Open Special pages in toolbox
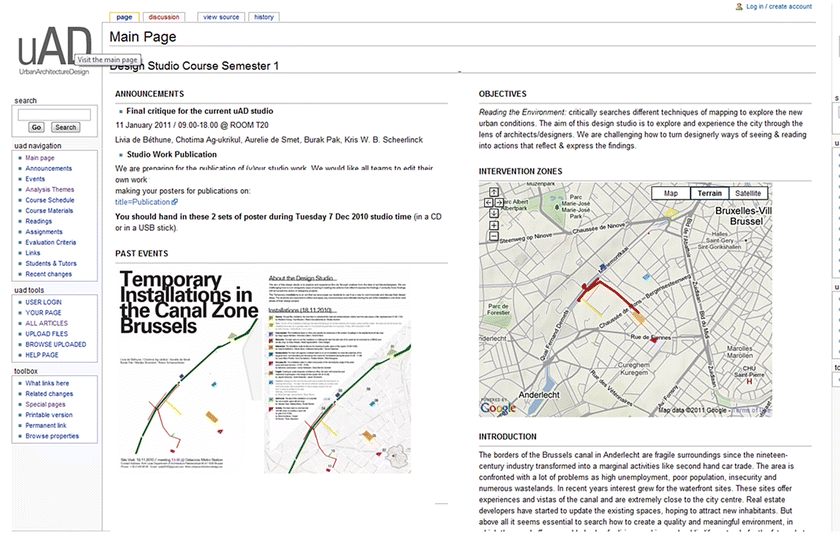 (x=46, y=404)
